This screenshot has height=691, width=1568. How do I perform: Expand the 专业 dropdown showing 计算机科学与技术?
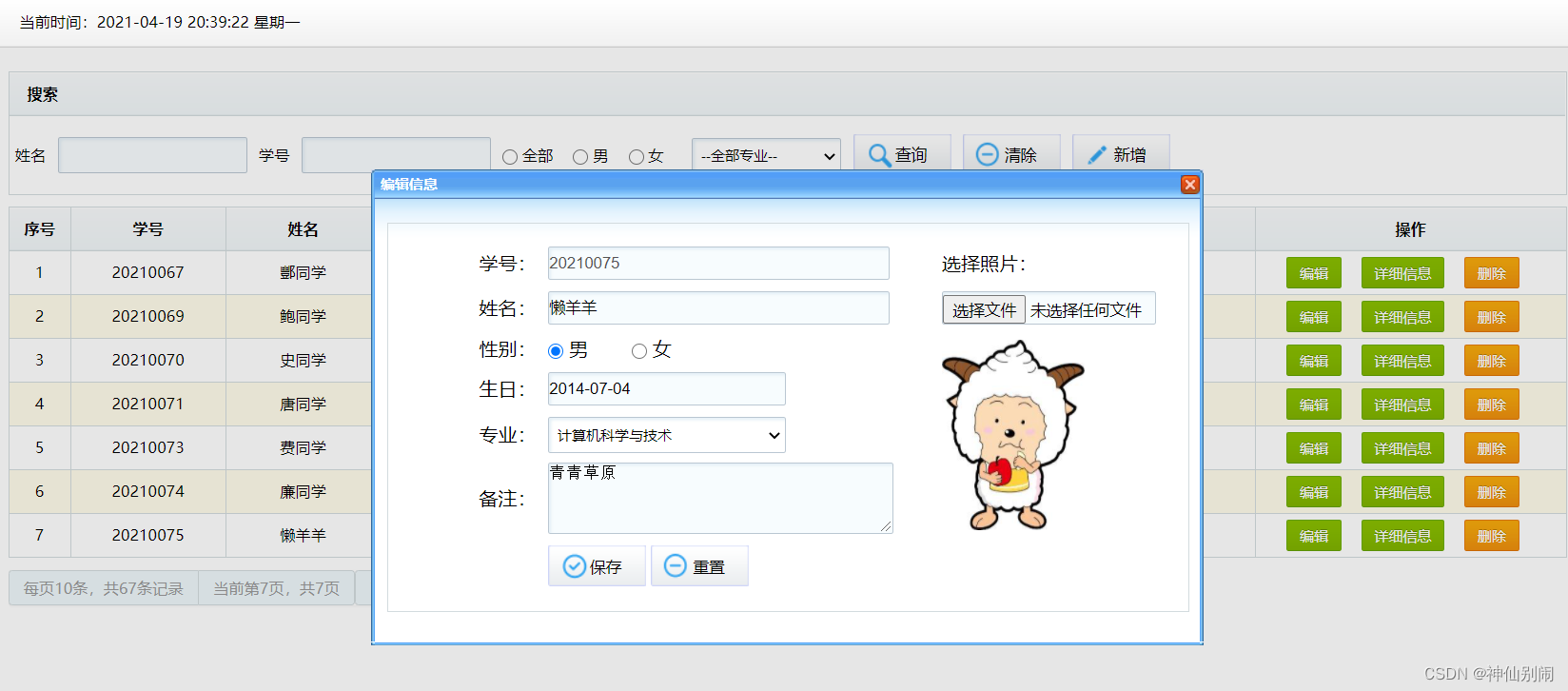[x=667, y=435]
